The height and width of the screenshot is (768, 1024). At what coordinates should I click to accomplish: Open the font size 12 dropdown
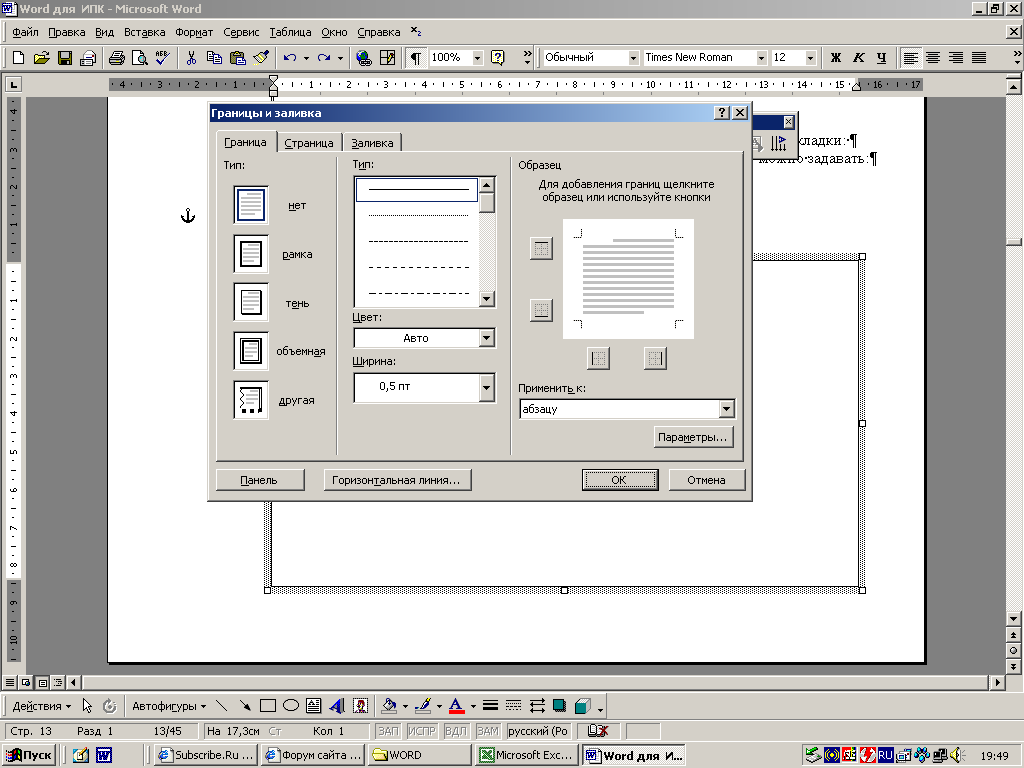810,57
